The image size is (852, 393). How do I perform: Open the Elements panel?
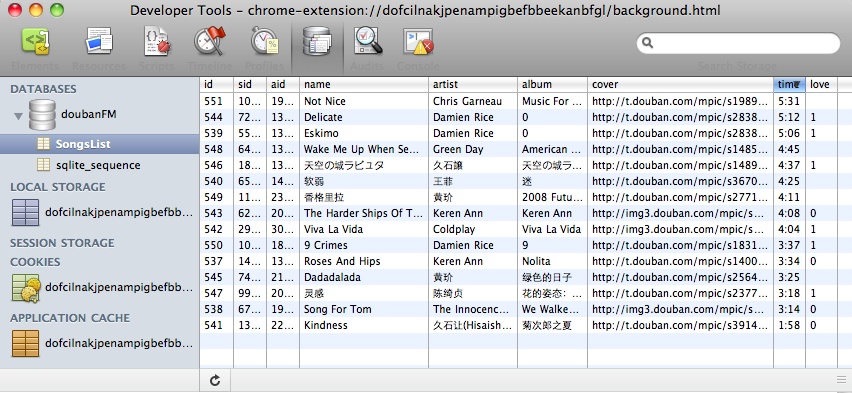(x=35, y=49)
